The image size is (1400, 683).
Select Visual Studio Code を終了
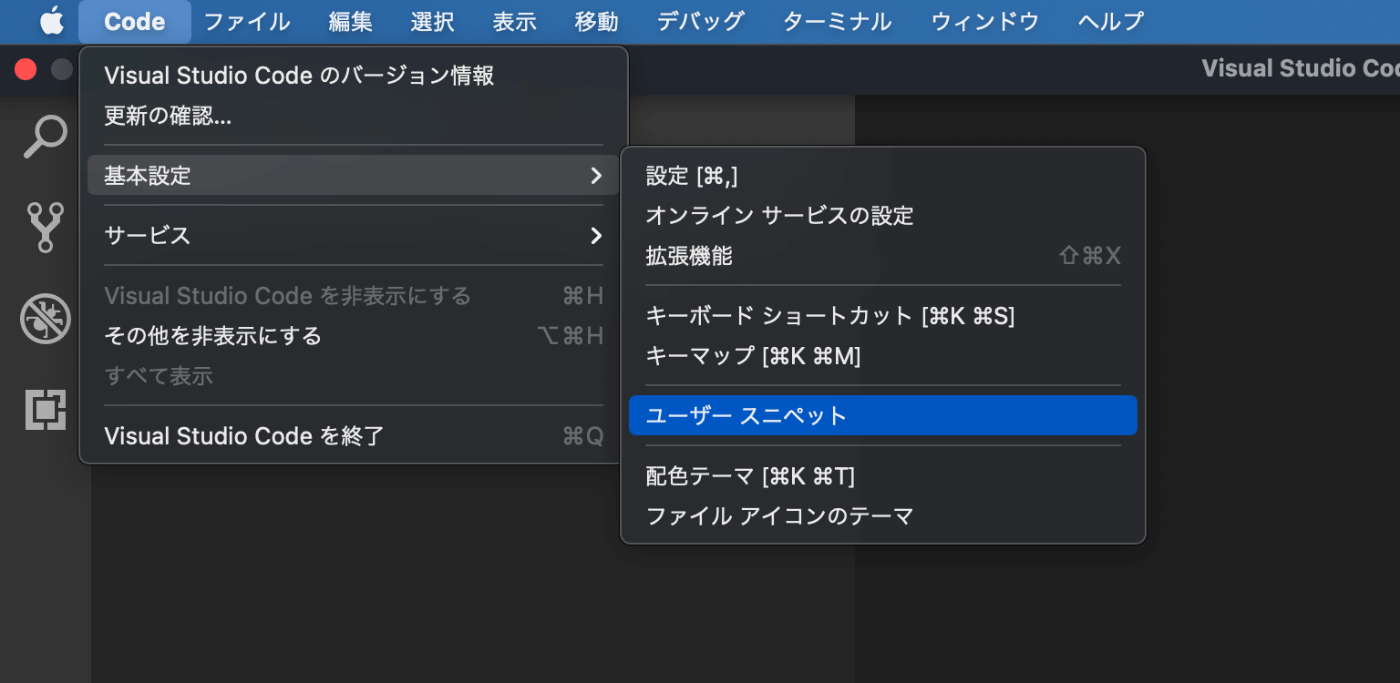point(354,436)
